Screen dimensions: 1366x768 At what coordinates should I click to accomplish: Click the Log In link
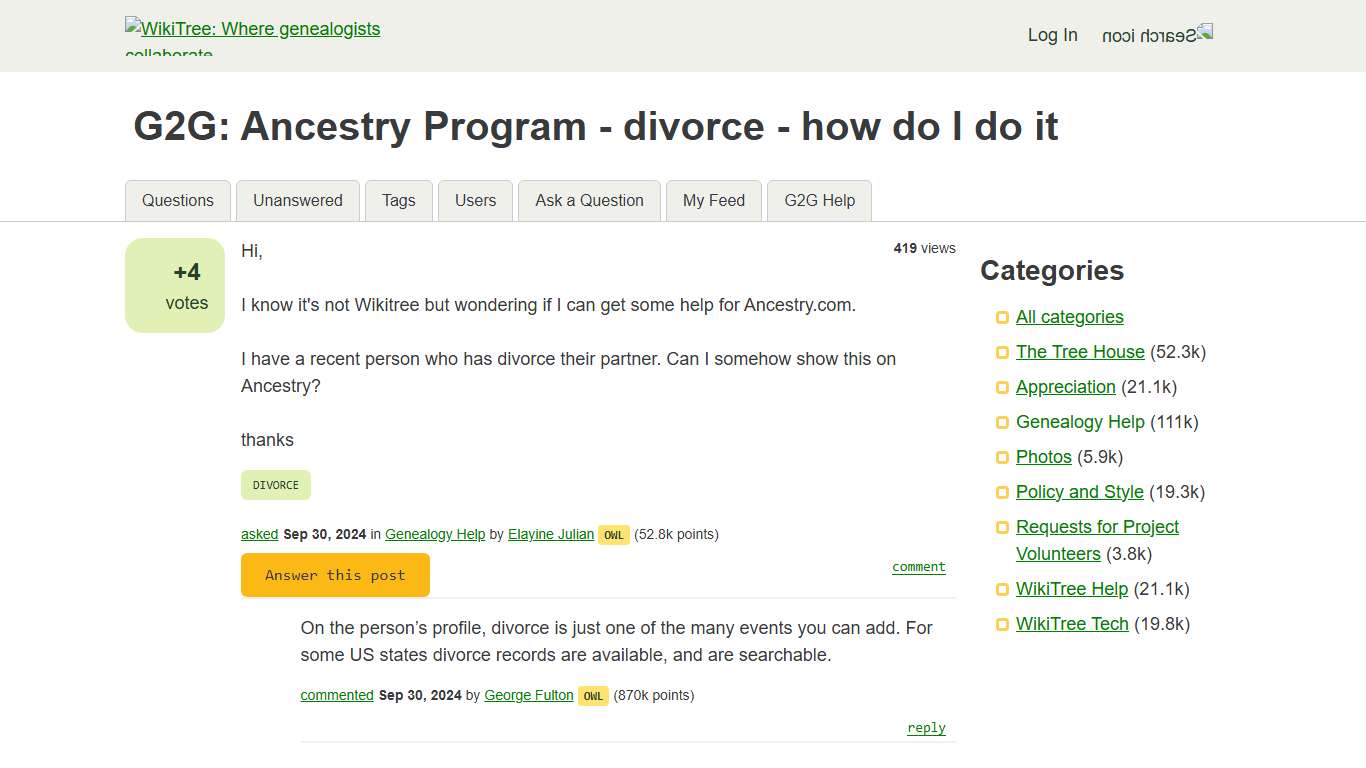[x=1052, y=34]
